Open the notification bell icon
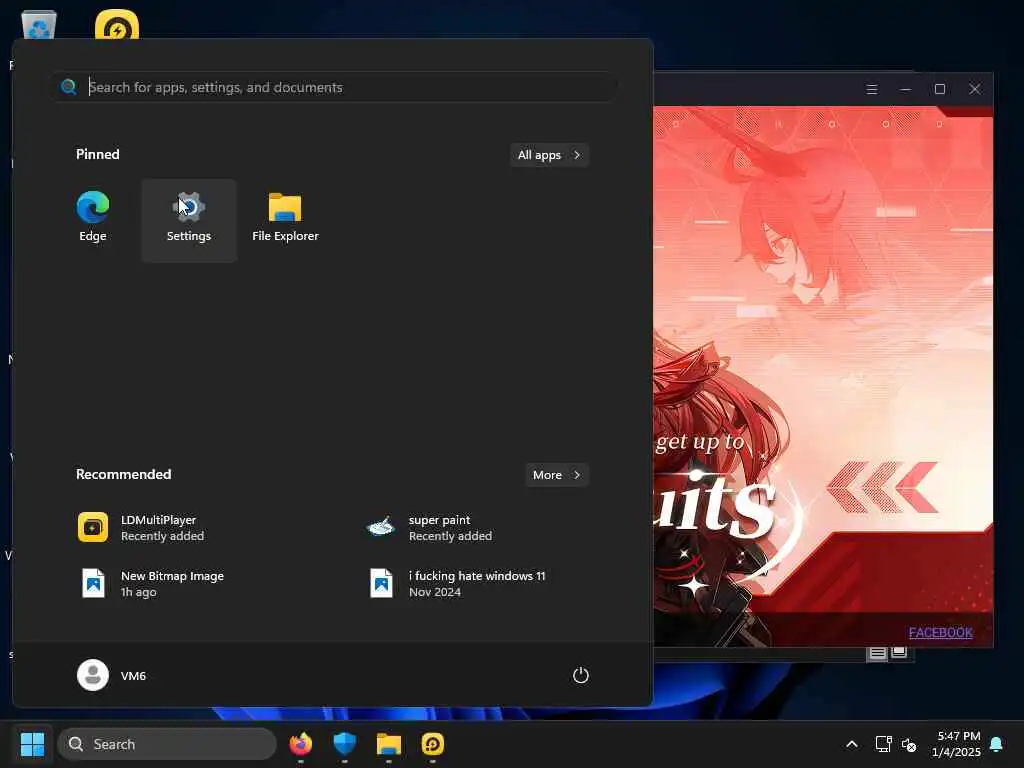Viewport: 1024px width, 768px height. pyautogui.click(x=997, y=744)
